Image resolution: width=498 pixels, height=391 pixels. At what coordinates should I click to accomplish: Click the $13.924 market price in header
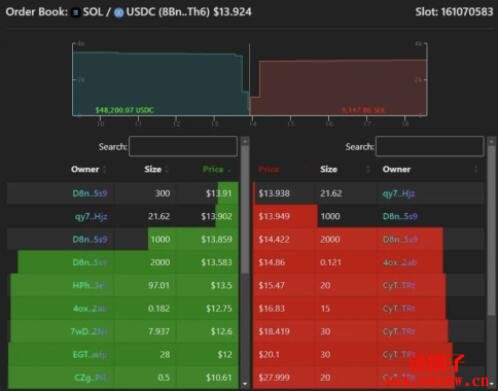[232, 12]
